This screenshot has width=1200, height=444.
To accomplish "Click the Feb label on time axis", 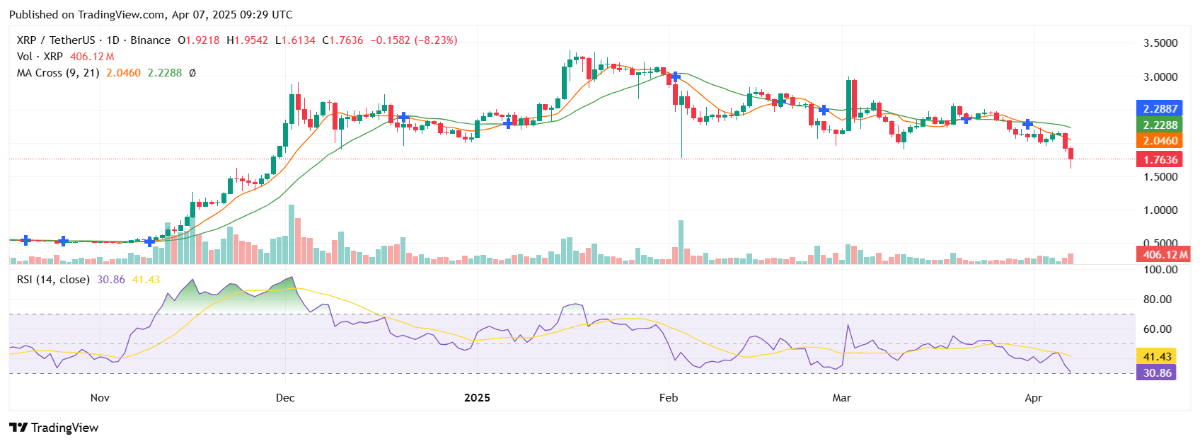I will (669, 397).
